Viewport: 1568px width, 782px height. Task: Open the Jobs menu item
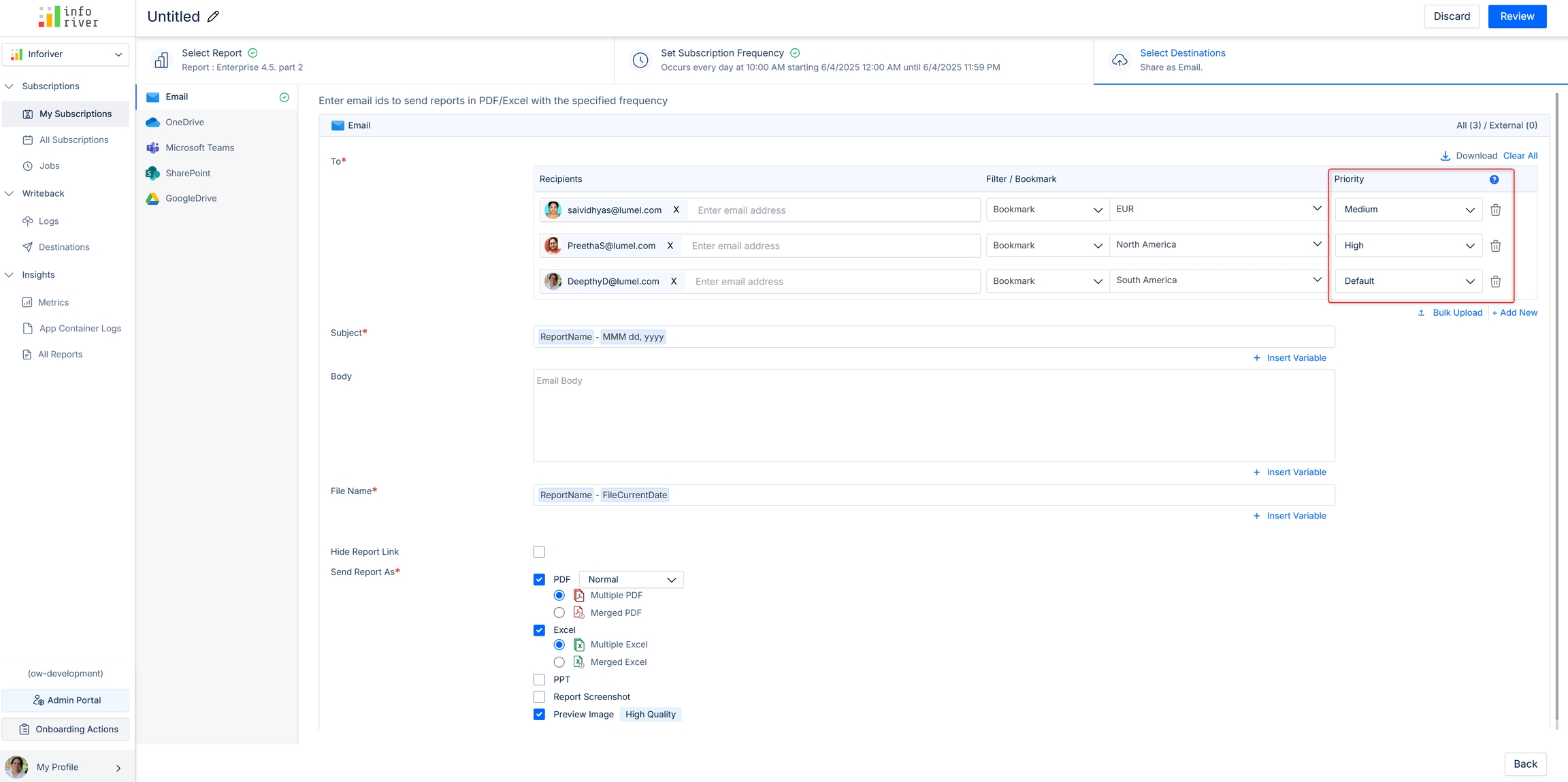tap(49, 166)
